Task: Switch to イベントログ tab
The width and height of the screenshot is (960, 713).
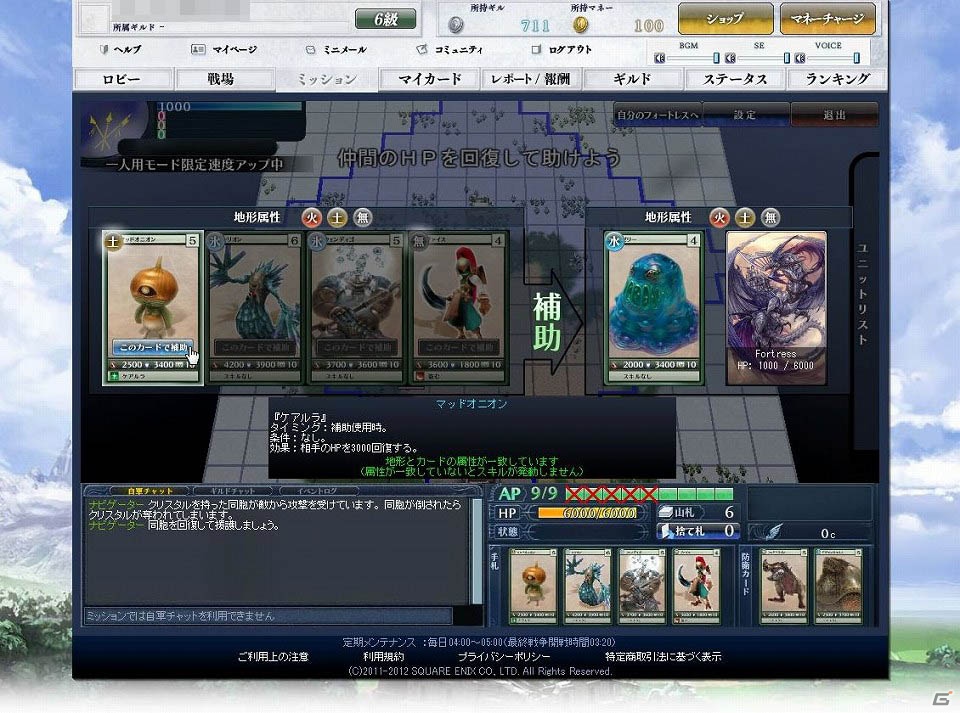Action: (x=317, y=491)
